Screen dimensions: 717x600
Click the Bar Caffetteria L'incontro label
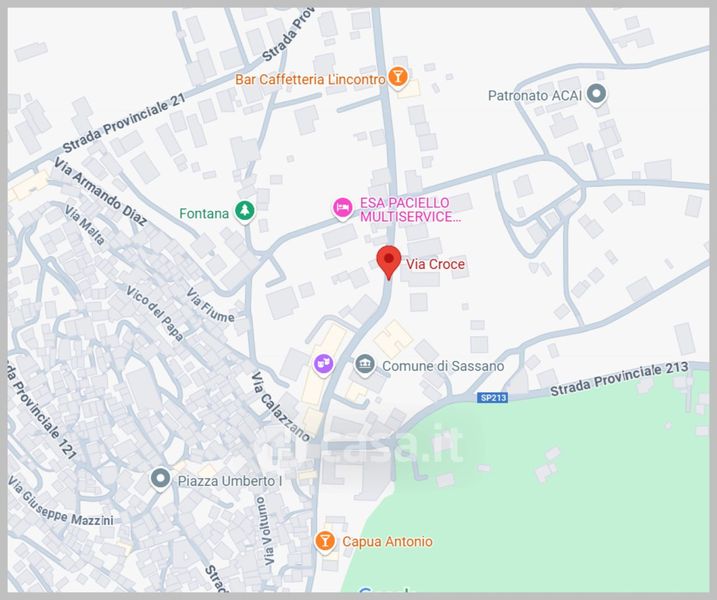pos(310,79)
